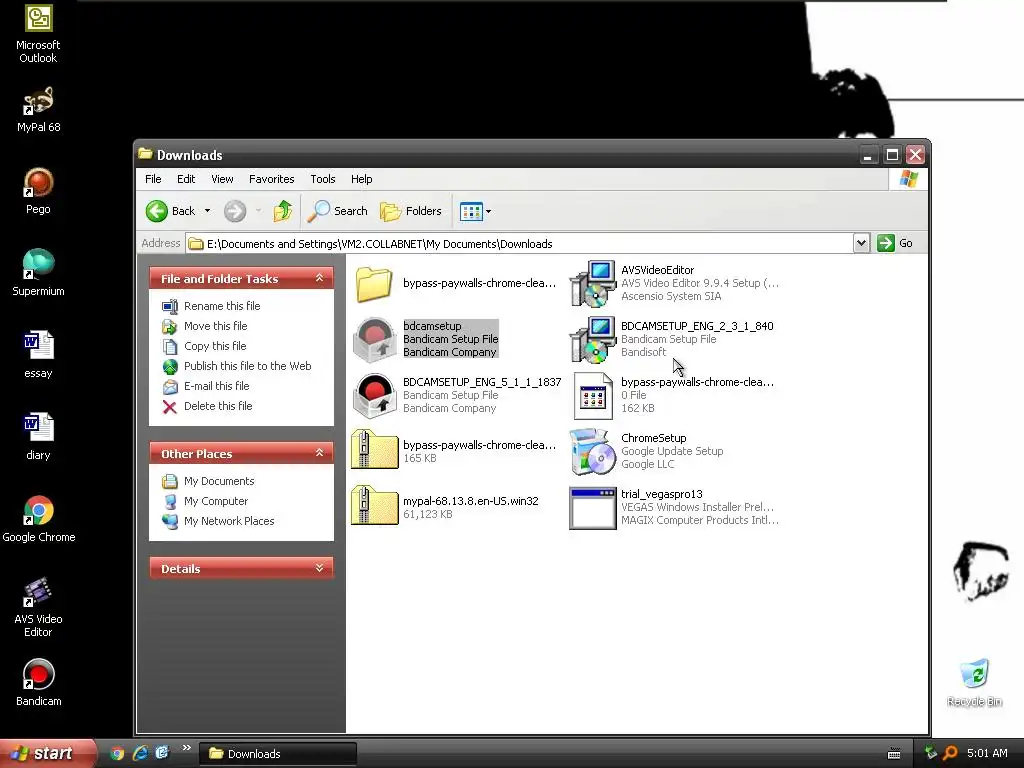This screenshot has height=768, width=1024.
Task: Select BDCAMSETUP_ENG_2_3_1_840 installer icon
Action: 592,339
